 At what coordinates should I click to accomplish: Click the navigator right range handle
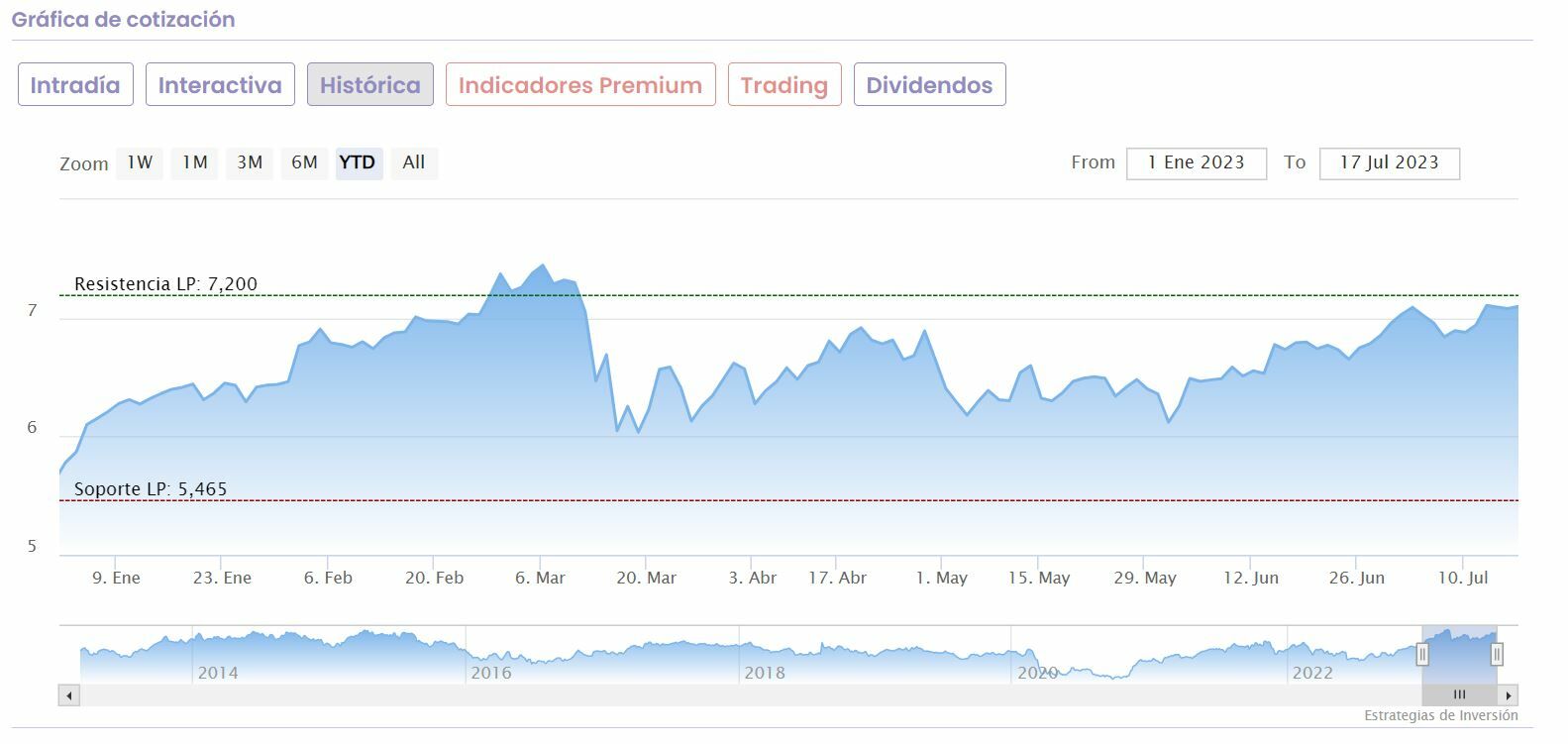(1497, 654)
